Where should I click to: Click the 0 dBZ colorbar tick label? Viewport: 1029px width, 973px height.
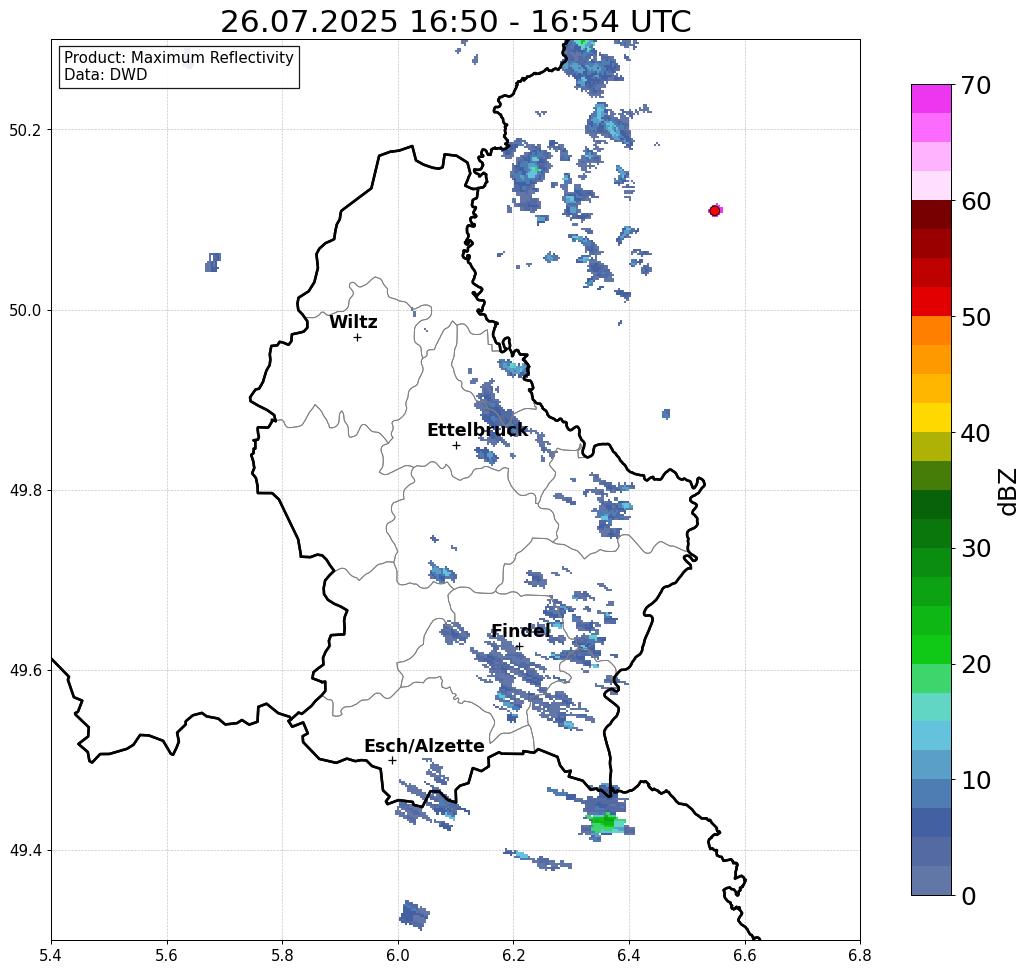pyautogui.click(x=969, y=896)
